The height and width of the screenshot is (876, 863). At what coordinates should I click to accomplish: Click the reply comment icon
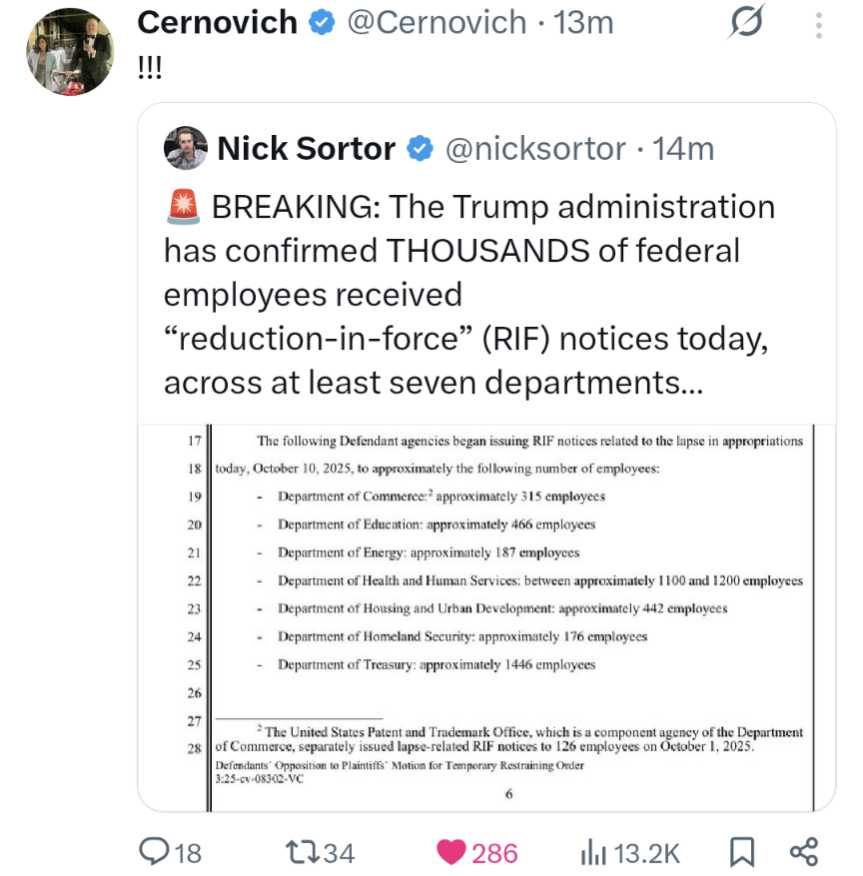154,852
